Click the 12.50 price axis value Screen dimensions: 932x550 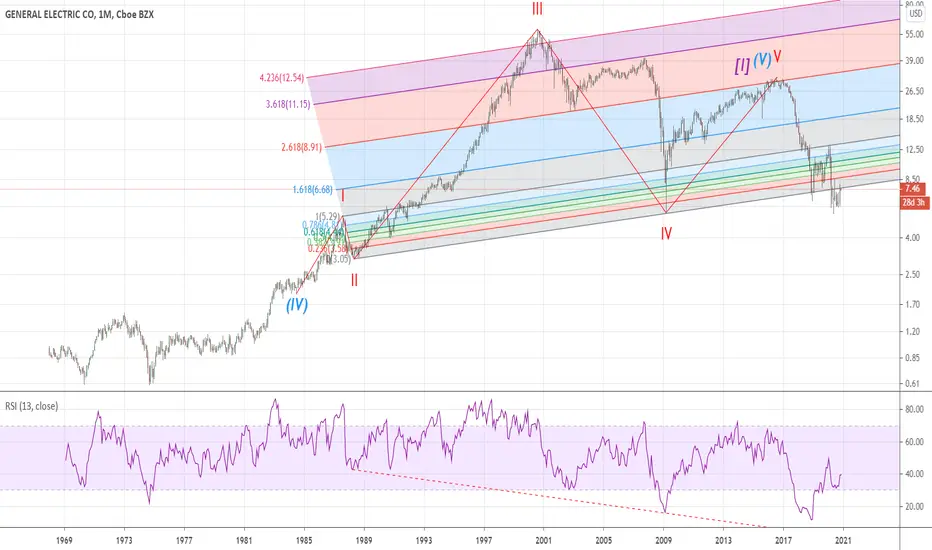(914, 149)
